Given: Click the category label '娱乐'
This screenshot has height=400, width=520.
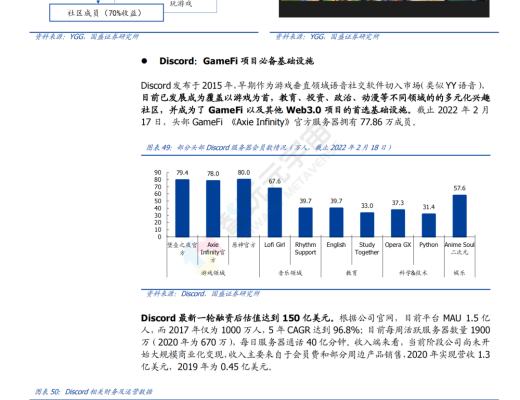Looking at the screenshot, I should tap(459, 273).
